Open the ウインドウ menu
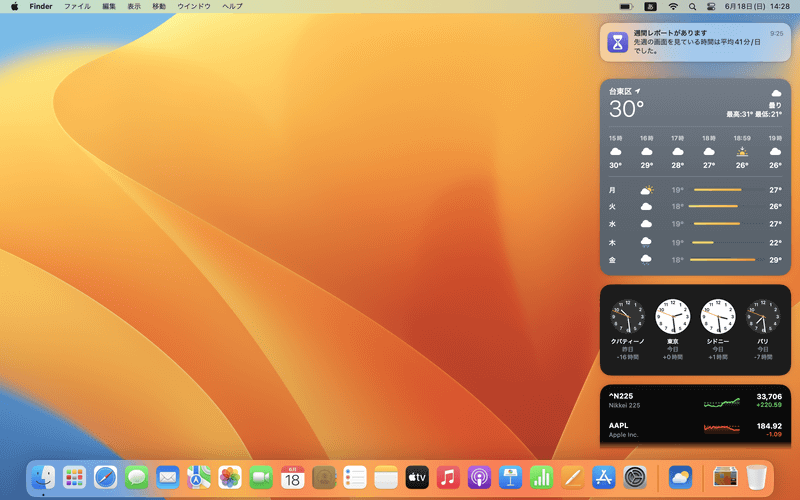Screen dimensions: 800x500 194,6
